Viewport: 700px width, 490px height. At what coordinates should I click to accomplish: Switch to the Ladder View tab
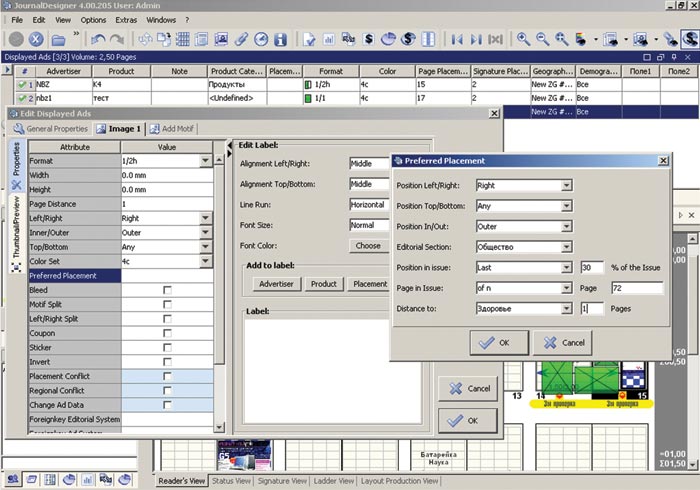pos(333,481)
